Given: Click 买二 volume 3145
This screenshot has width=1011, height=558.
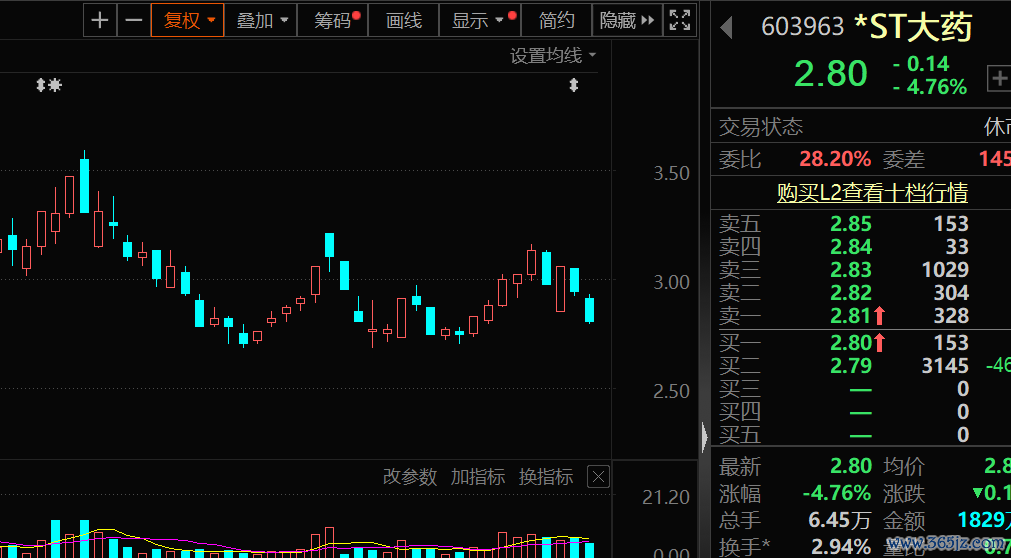Looking at the screenshot, I should (945, 366).
